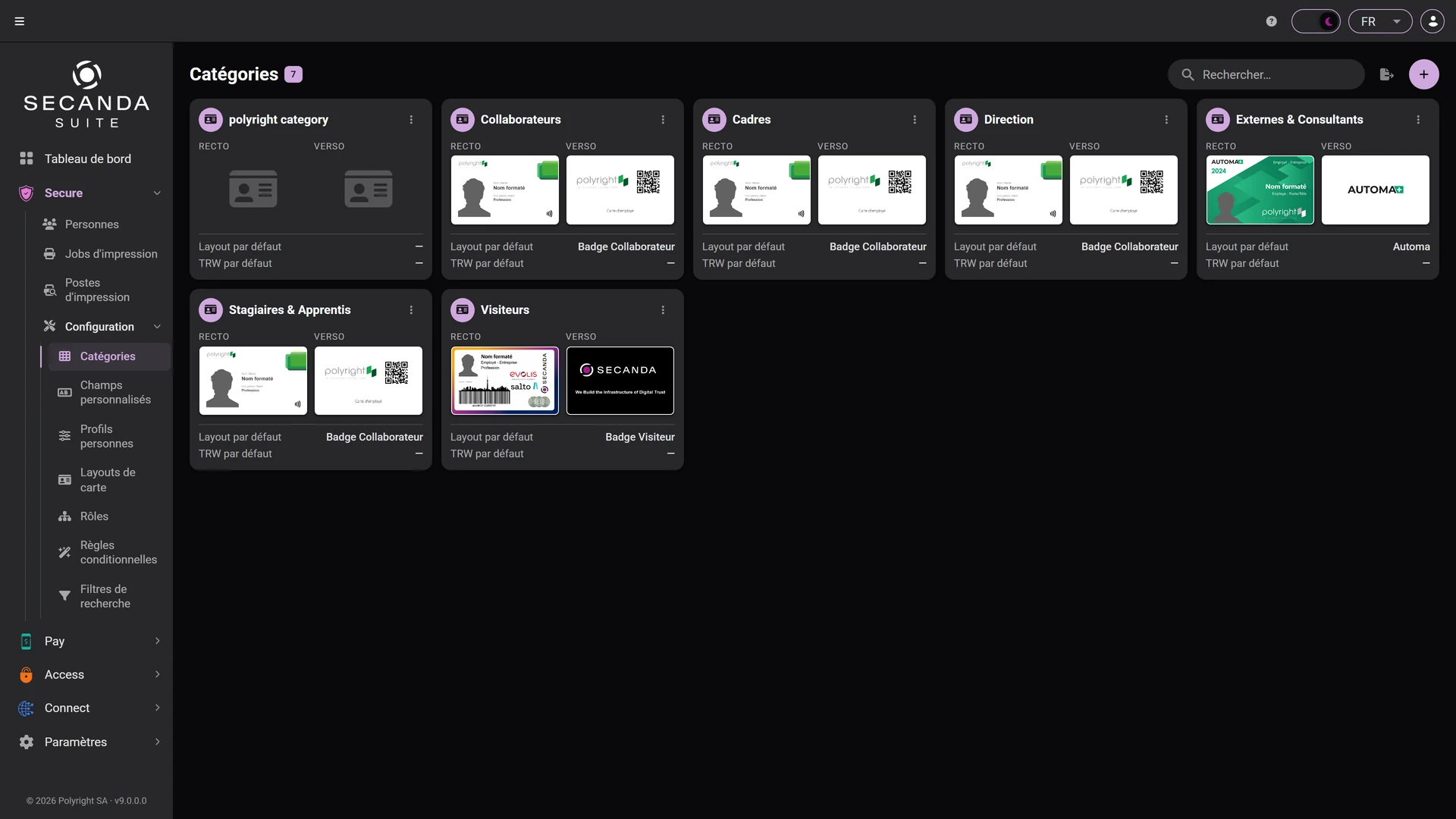Click the Direction card title
The height and width of the screenshot is (819, 1456).
coord(1009,120)
